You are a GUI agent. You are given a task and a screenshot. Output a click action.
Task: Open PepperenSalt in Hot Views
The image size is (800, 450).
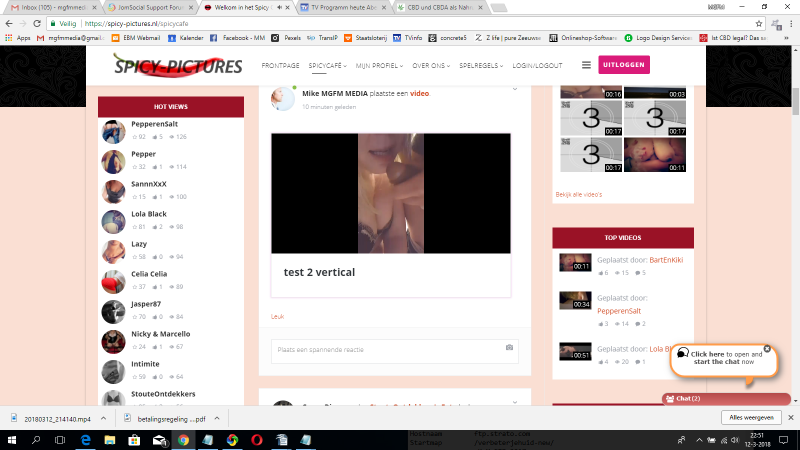tap(155, 124)
